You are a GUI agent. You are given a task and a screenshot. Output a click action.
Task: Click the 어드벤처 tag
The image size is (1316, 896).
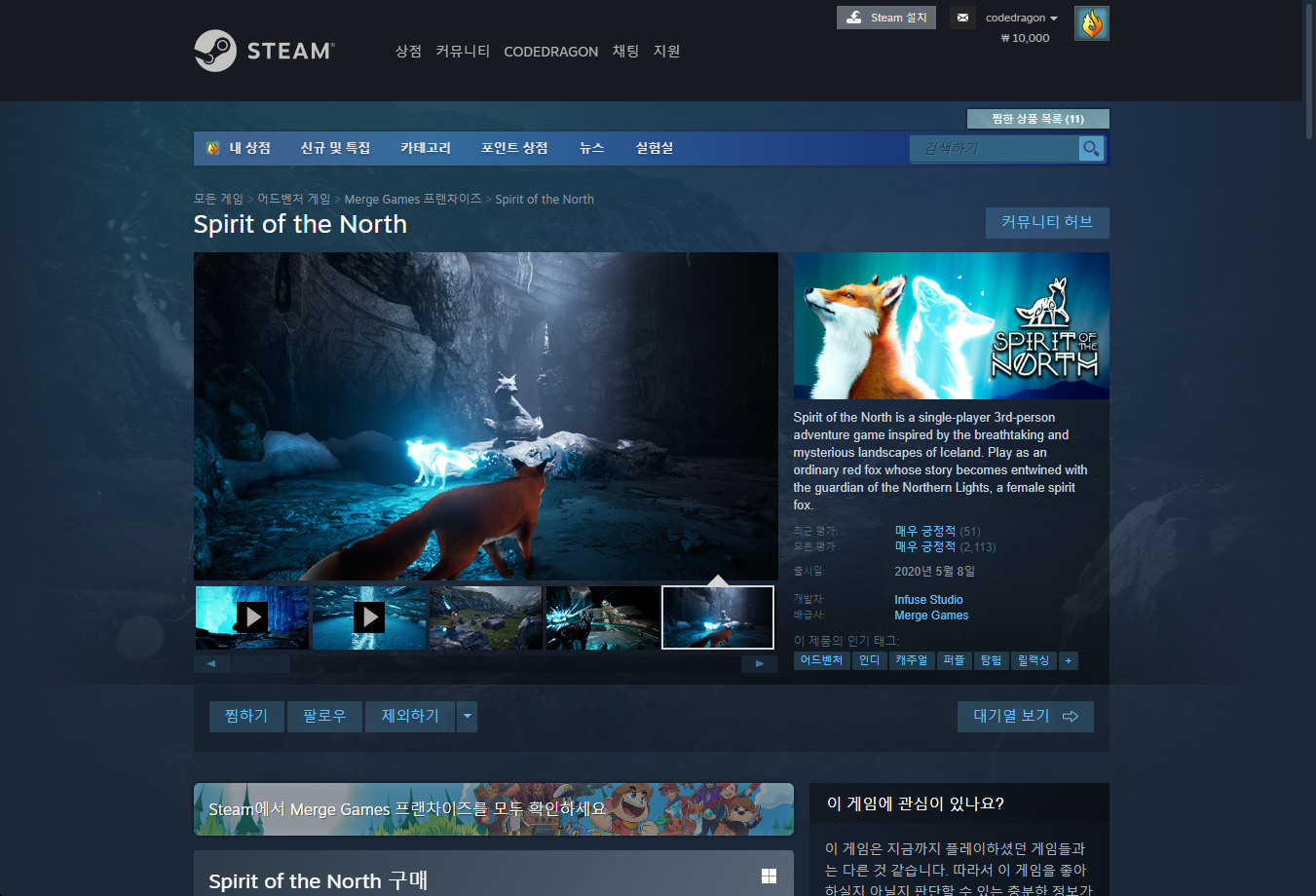click(x=821, y=661)
